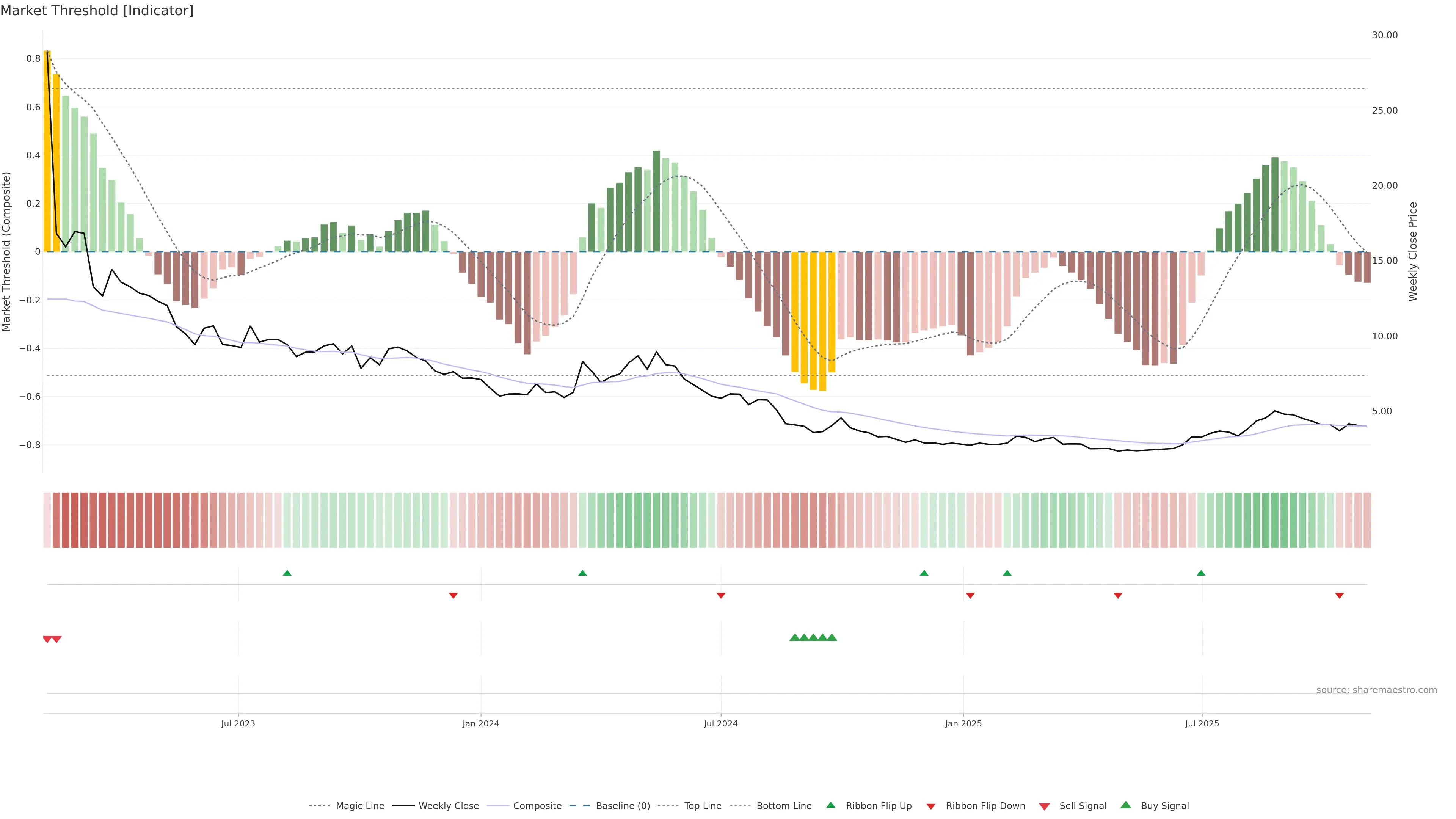The width and height of the screenshot is (1456, 819).
Task: Hide the Composite line via the legend
Action: coord(537,806)
